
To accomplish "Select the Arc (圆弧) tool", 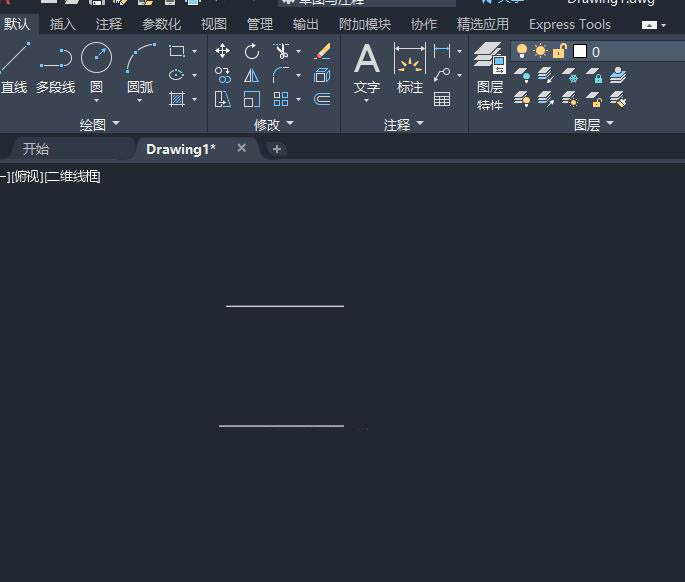I will coord(140,66).
